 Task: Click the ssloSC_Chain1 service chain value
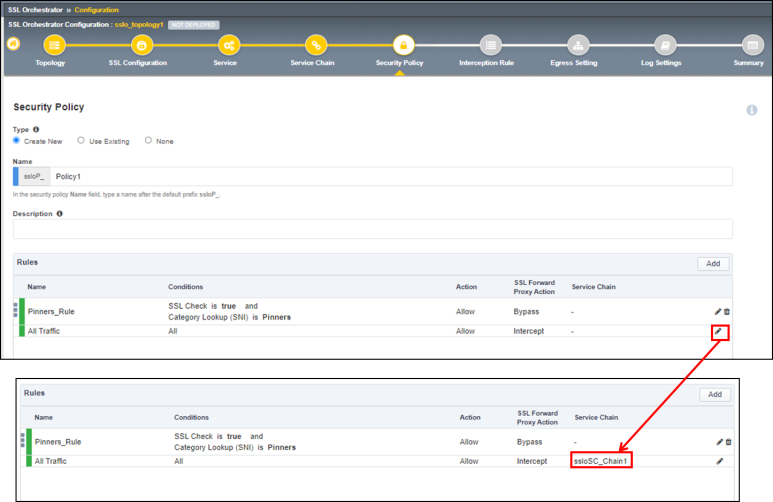600,461
